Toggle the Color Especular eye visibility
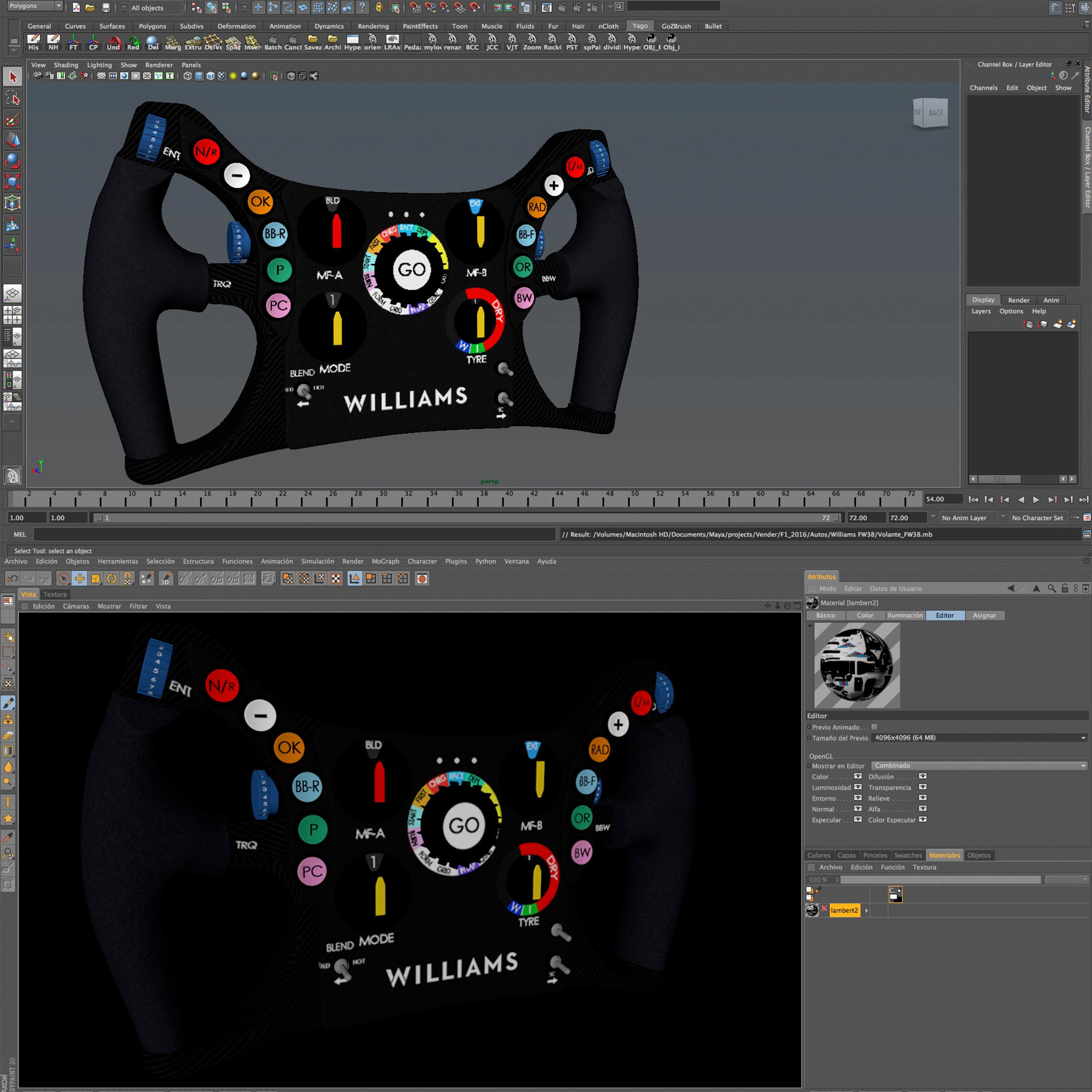The width and height of the screenshot is (1092, 1092). tap(923, 819)
